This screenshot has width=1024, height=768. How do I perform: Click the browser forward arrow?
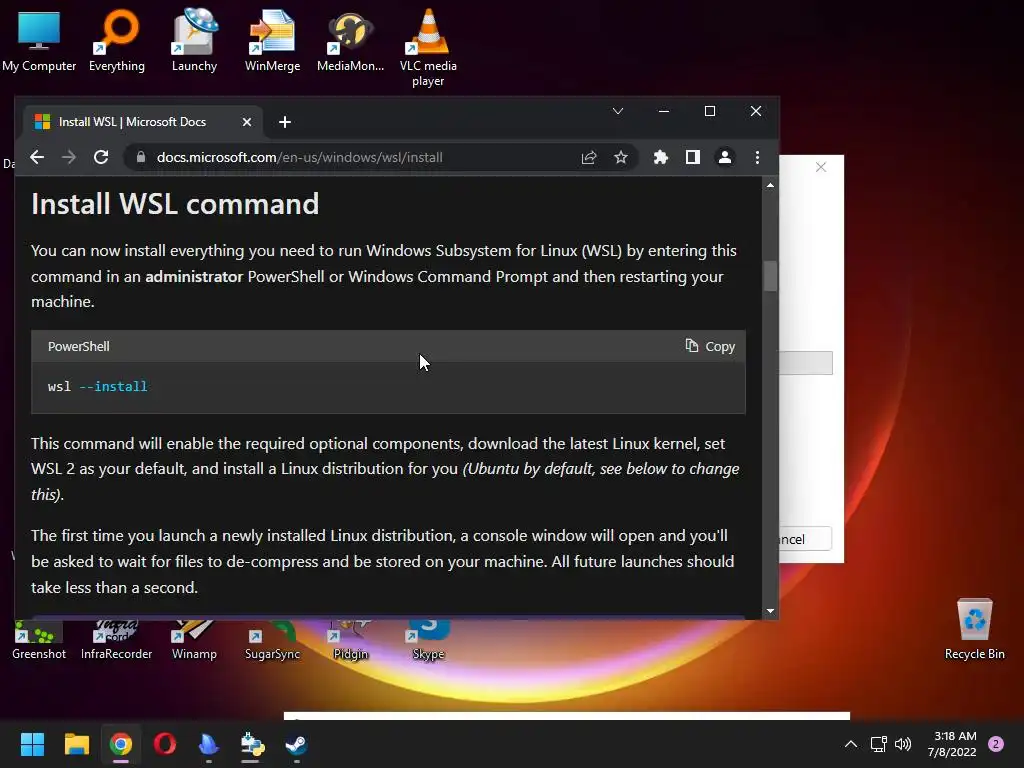(x=69, y=157)
